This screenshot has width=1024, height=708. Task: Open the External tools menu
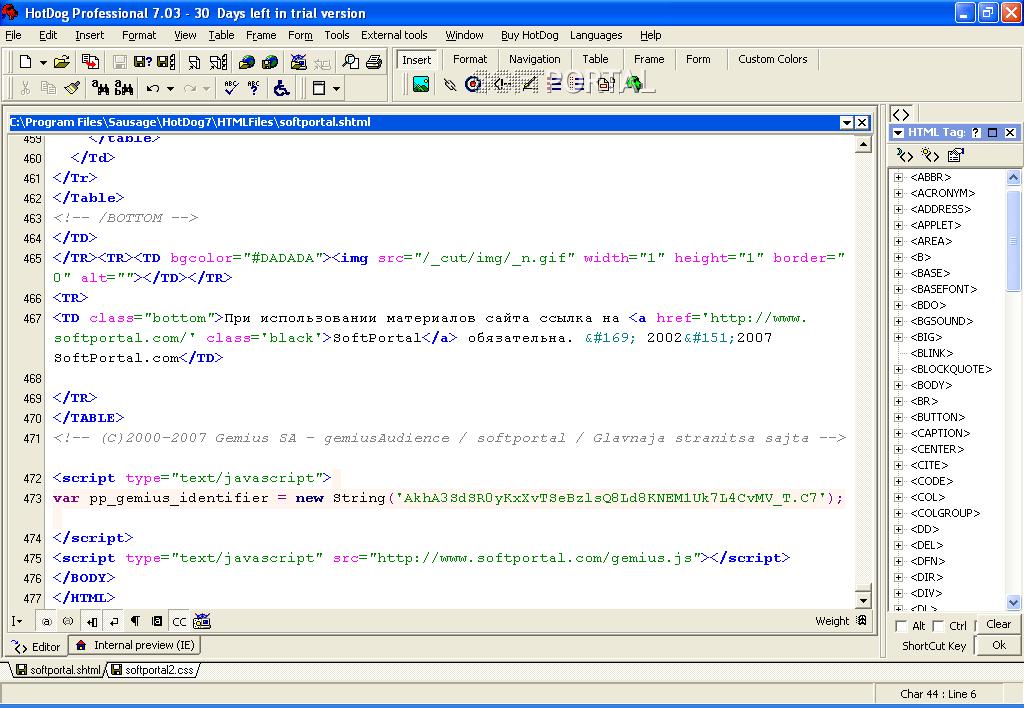394,35
